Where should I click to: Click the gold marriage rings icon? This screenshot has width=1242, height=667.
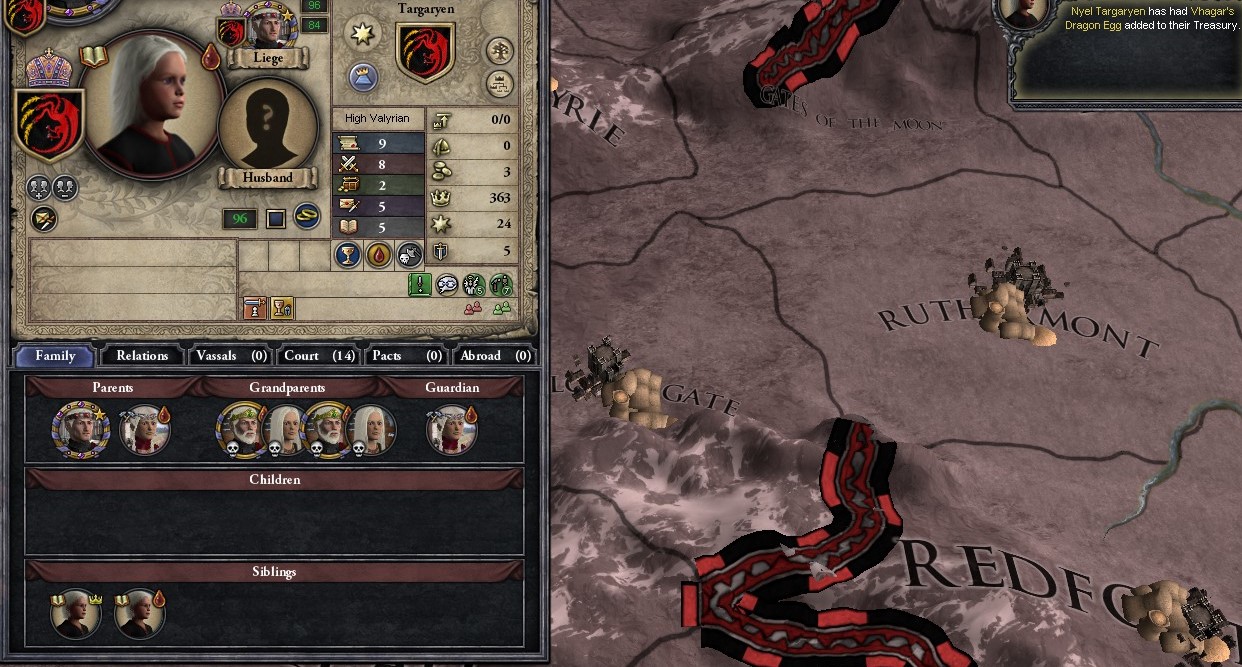pos(308,217)
